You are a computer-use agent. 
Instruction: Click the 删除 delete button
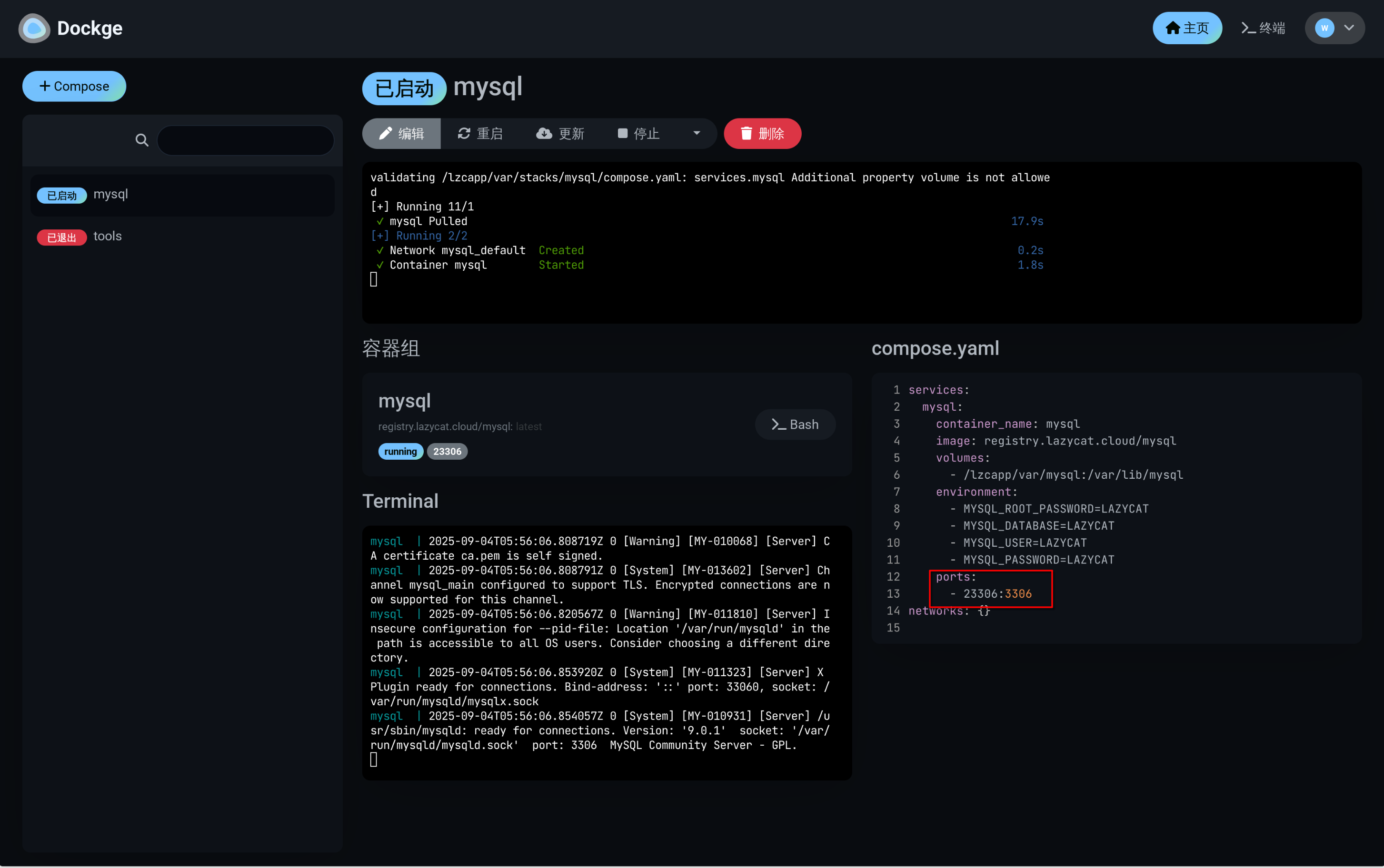click(x=762, y=134)
